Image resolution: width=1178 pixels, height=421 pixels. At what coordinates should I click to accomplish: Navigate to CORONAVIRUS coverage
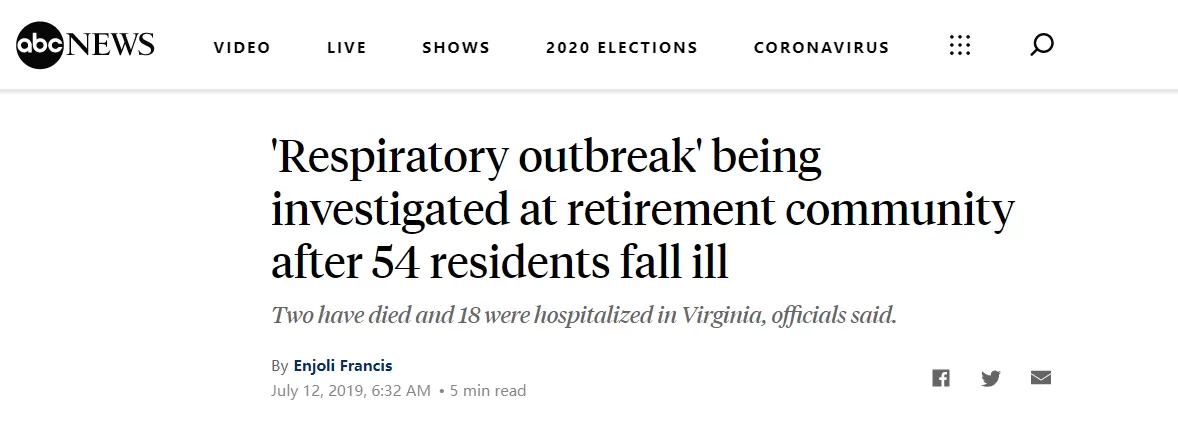[821, 47]
